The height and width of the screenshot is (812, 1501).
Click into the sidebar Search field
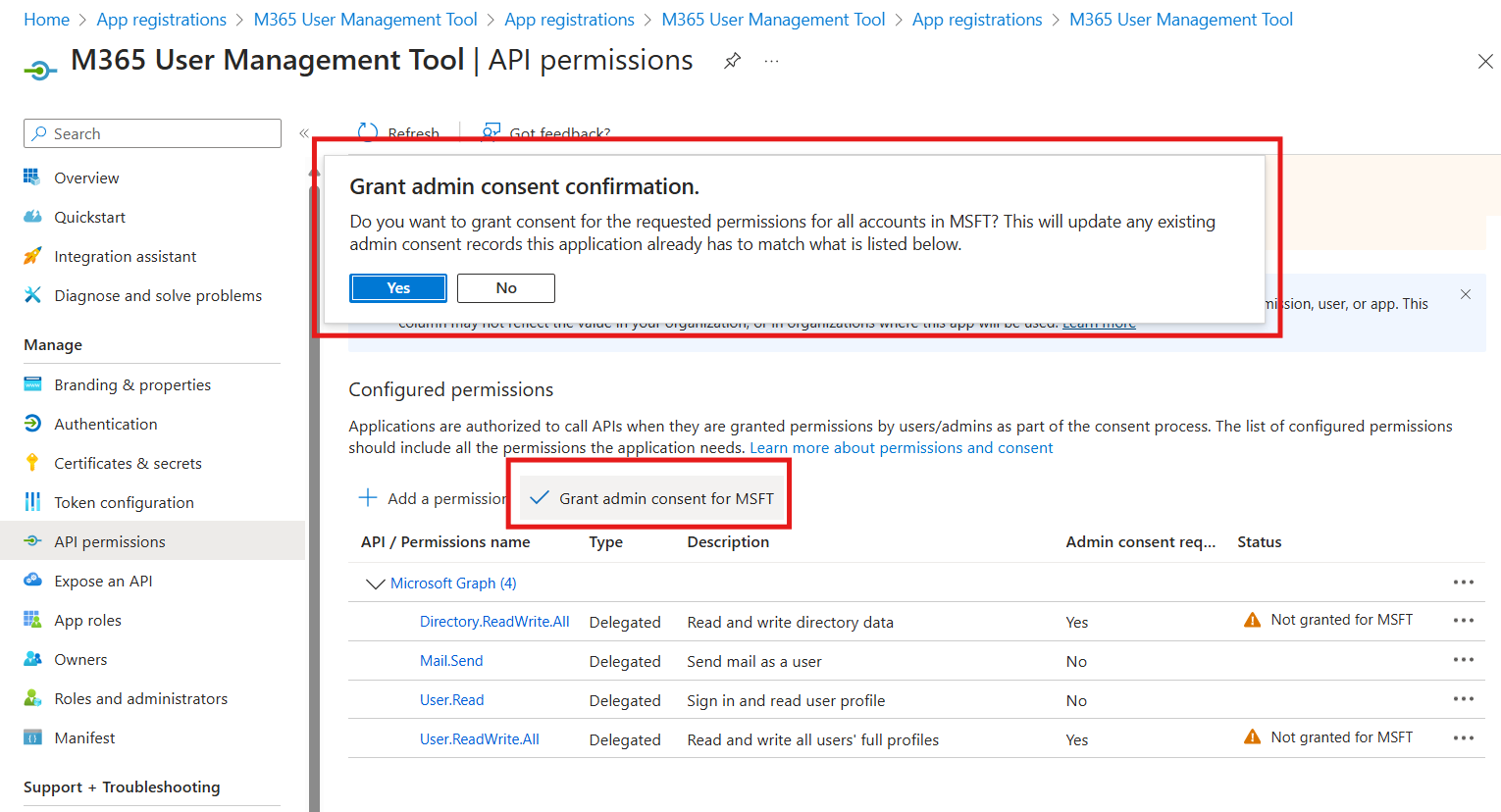152,133
